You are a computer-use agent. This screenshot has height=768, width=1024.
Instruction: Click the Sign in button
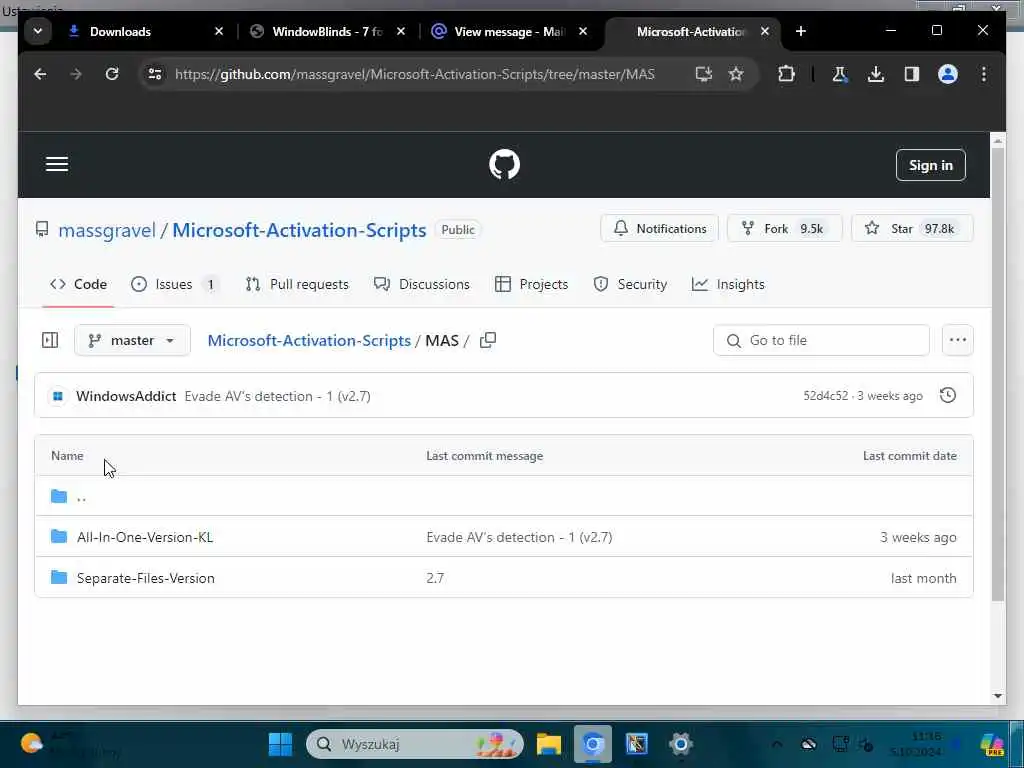point(931,165)
